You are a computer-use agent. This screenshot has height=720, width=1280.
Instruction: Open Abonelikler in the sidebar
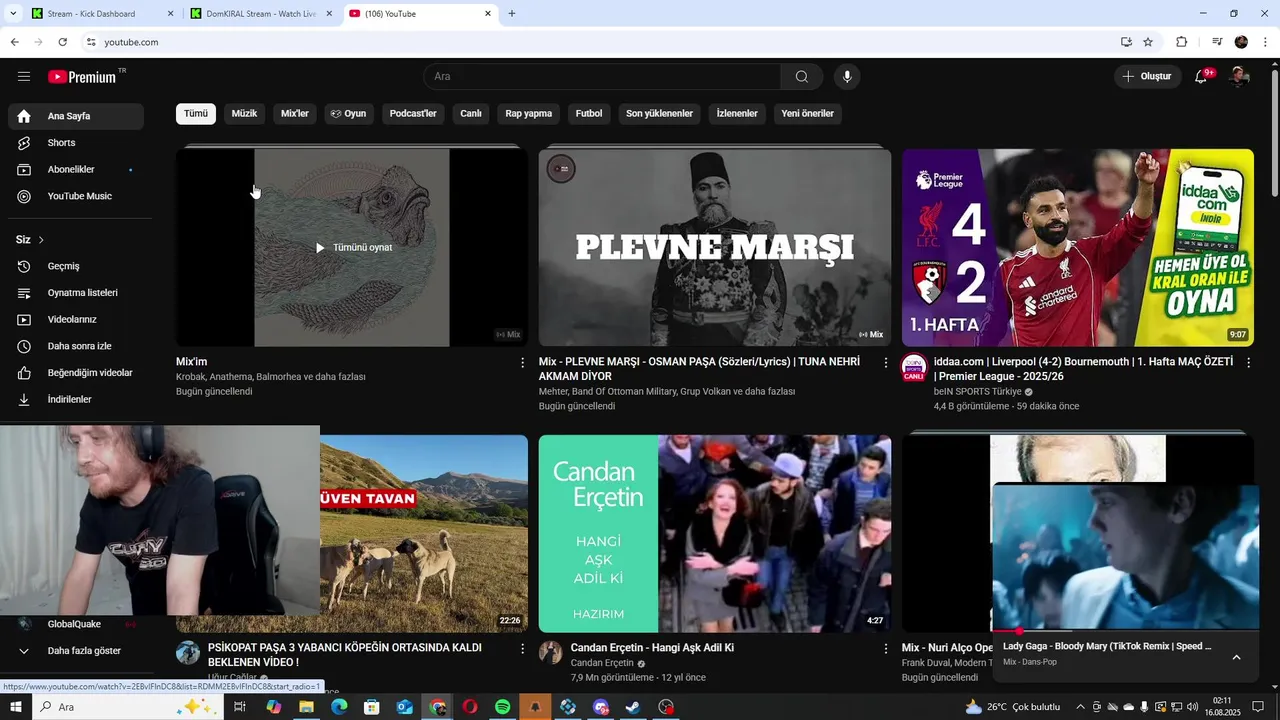pyautogui.click(x=76, y=170)
